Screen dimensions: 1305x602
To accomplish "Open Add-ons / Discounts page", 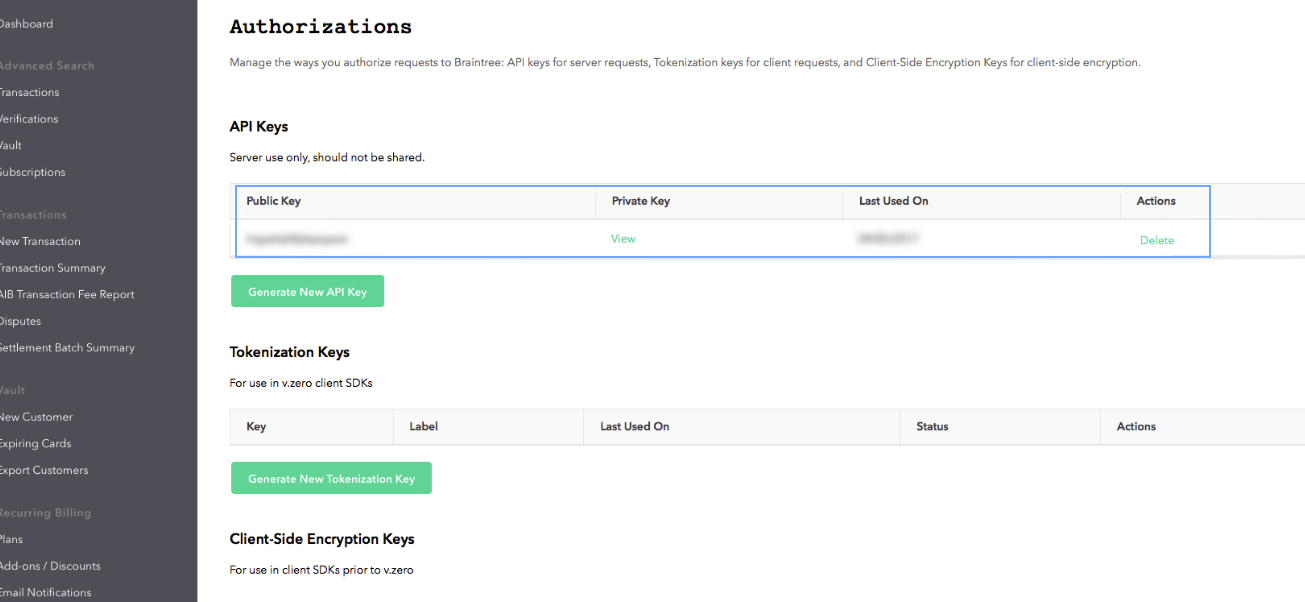I will tap(50, 566).
